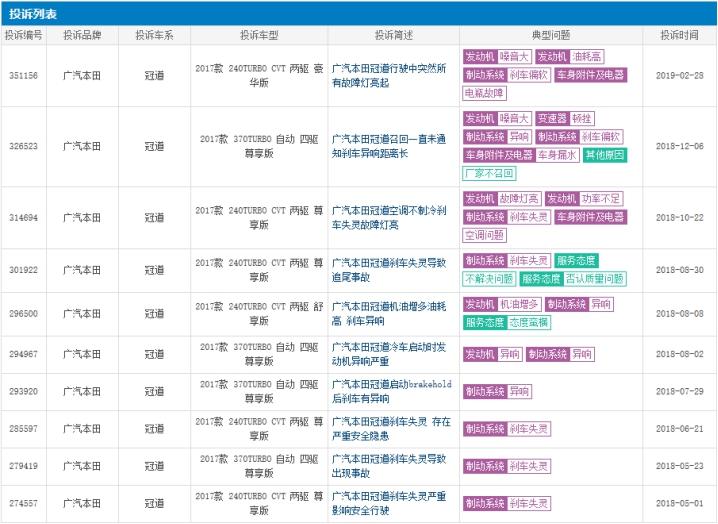Image resolution: width=718 pixels, height=524 pixels.
Task: Open complaint link 广汽本田冠道刹车失灵 存在严重安全隐患
Action: tap(391, 429)
